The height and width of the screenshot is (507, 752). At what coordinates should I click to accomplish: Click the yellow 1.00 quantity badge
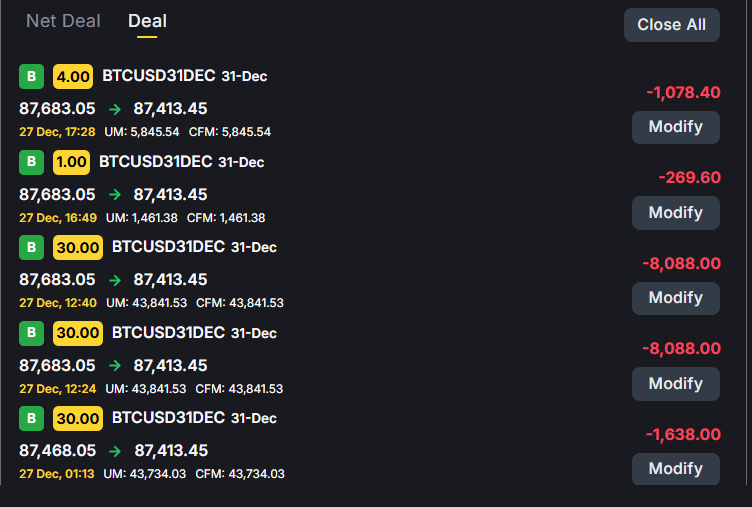click(x=73, y=162)
